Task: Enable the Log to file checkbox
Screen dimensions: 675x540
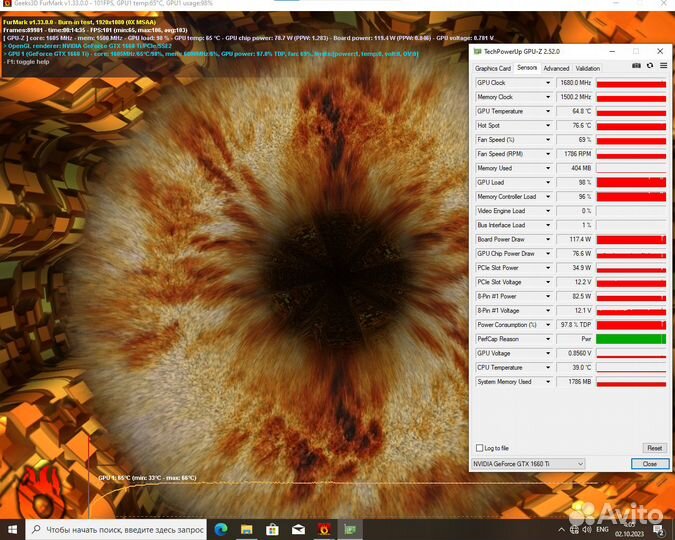Action: 479,448
